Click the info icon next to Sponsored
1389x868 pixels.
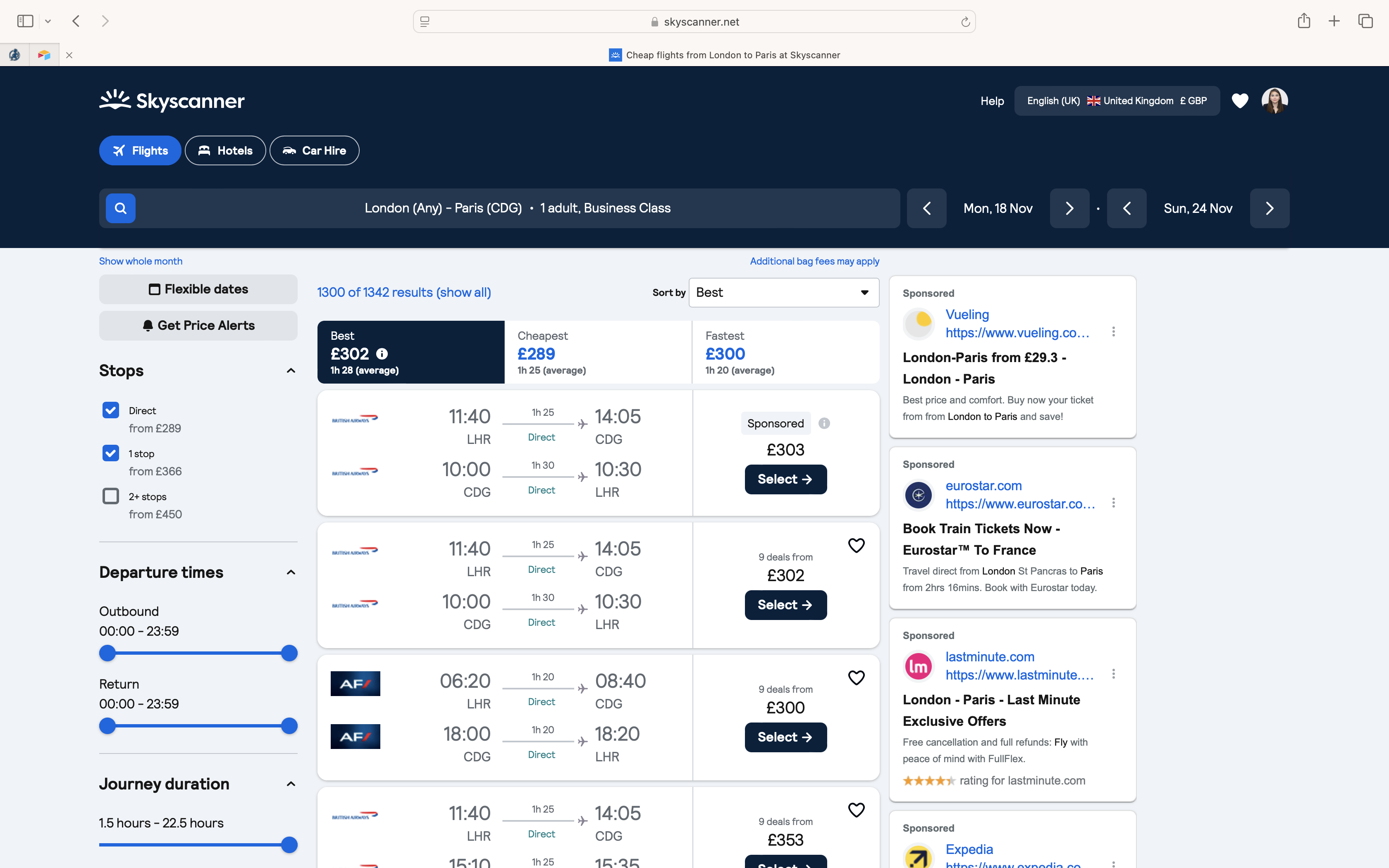click(824, 424)
